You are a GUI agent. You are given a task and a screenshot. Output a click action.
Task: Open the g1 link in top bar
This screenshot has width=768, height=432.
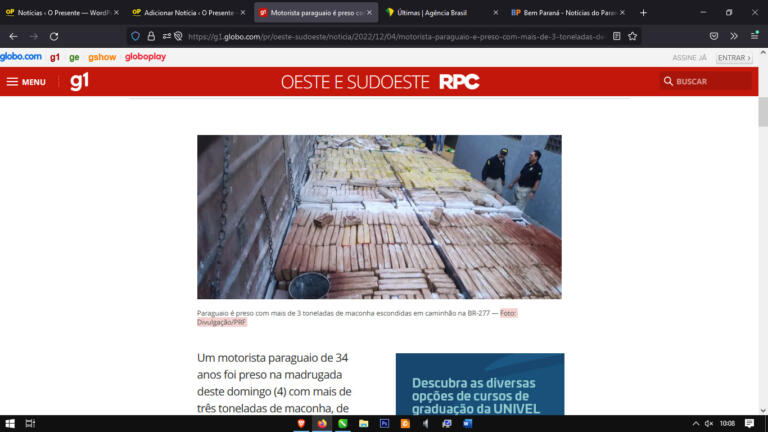coord(55,57)
